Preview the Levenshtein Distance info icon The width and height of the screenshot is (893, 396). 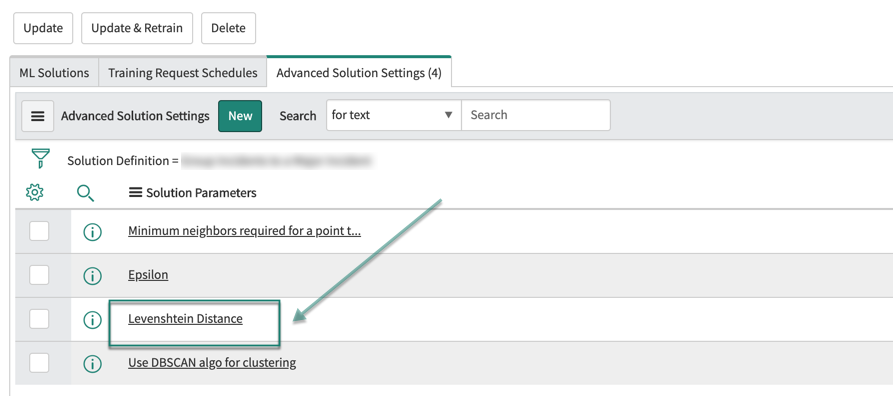[92, 320]
